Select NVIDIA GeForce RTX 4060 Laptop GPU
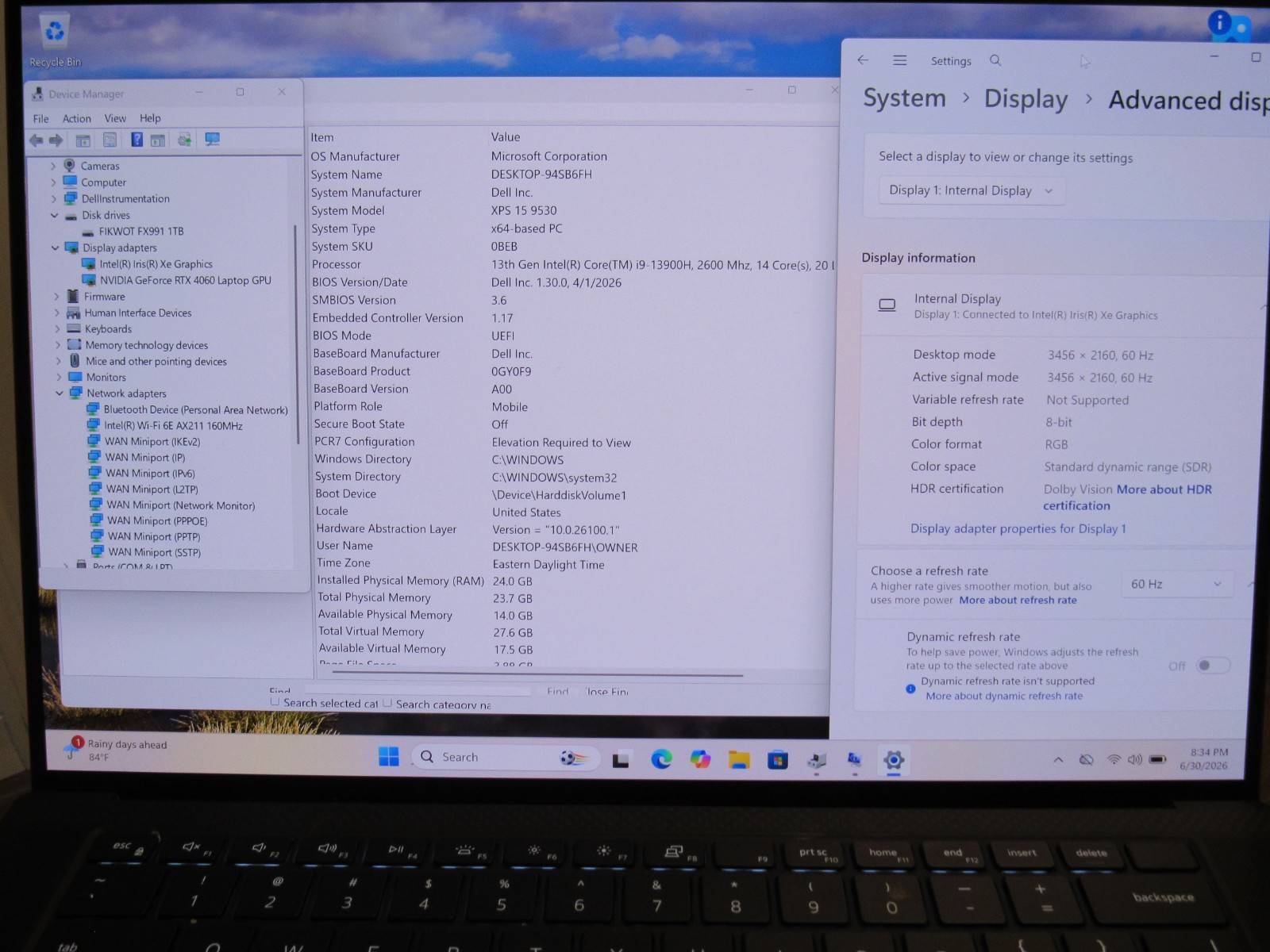The height and width of the screenshot is (952, 1270). pyautogui.click(x=177, y=280)
